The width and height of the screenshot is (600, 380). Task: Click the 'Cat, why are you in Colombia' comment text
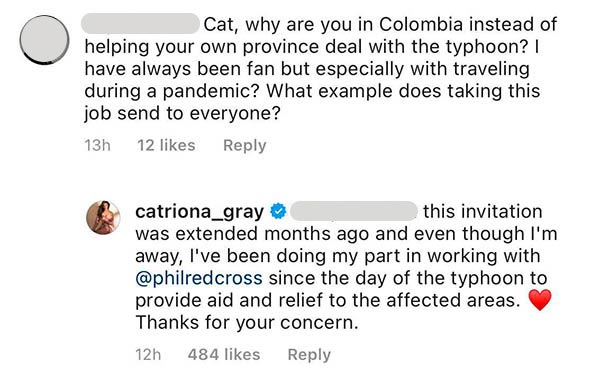(333, 24)
